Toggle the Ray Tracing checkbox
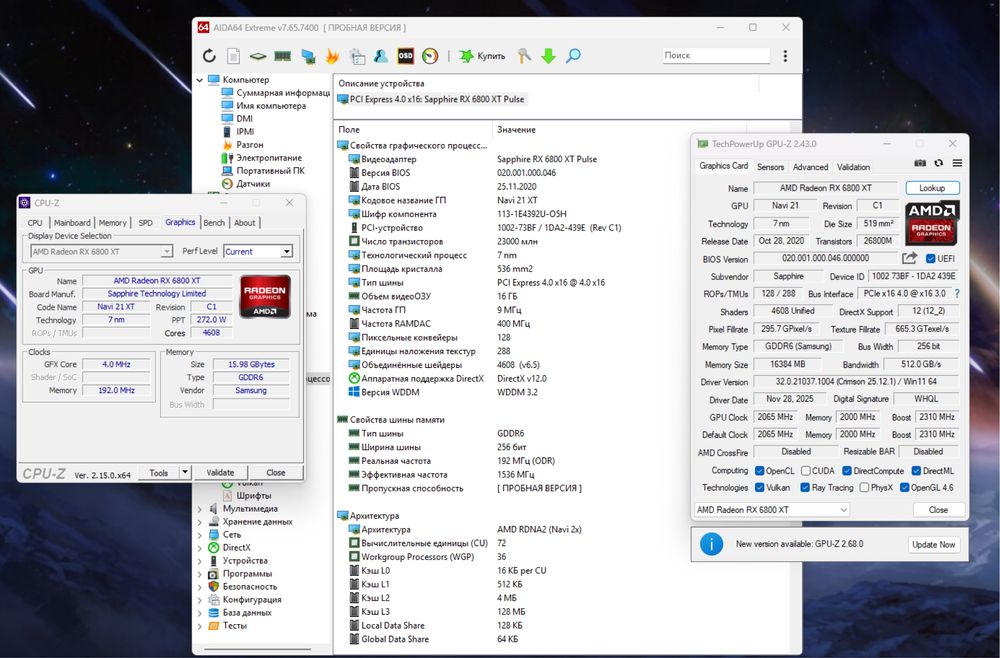 [806, 488]
